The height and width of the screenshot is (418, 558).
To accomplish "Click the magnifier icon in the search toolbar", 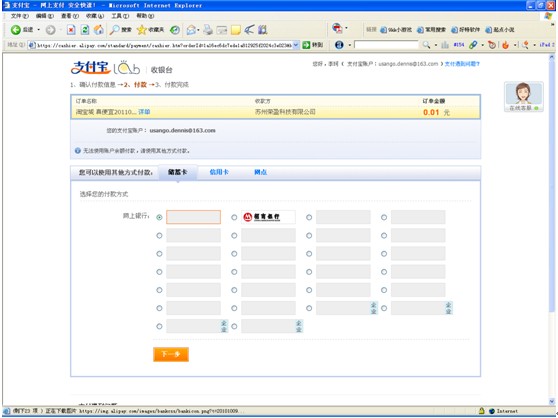I will click(426, 45).
